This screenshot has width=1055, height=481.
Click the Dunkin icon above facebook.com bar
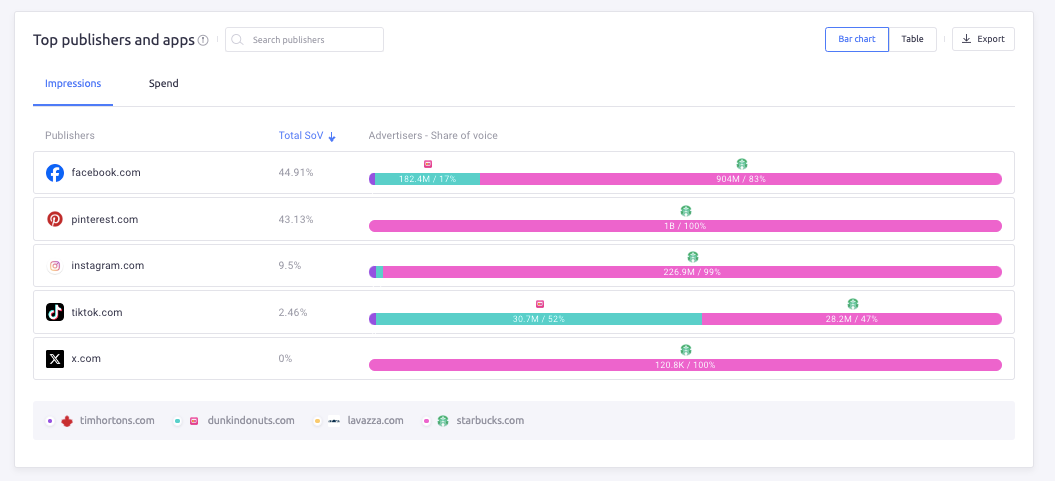click(428, 164)
